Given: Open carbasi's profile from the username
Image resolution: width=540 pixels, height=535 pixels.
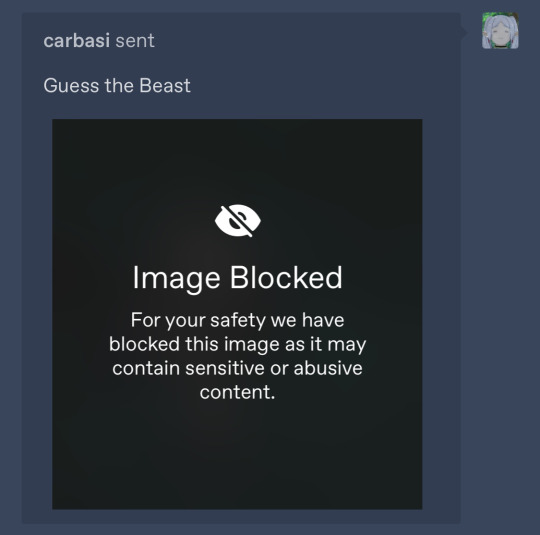Looking at the screenshot, I should (76, 40).
